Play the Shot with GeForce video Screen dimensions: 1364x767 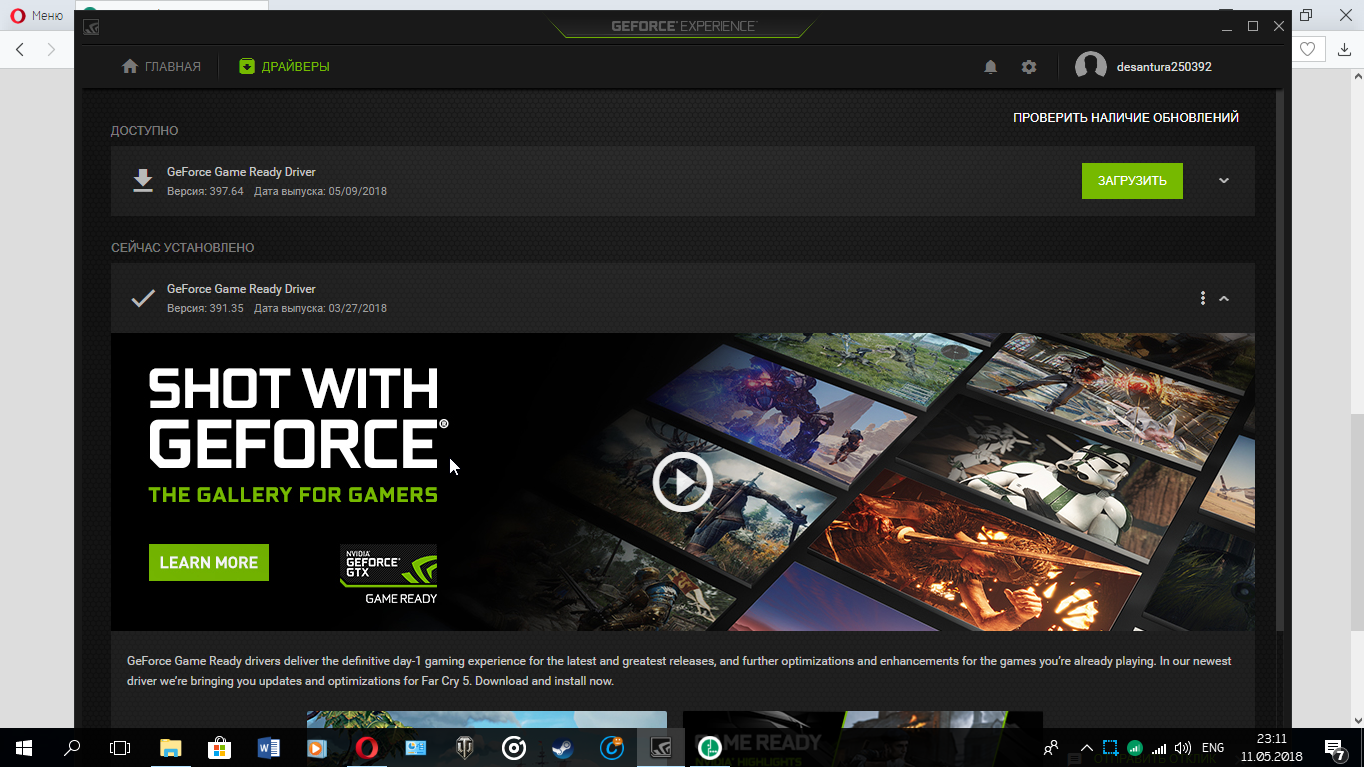point(682,482)
